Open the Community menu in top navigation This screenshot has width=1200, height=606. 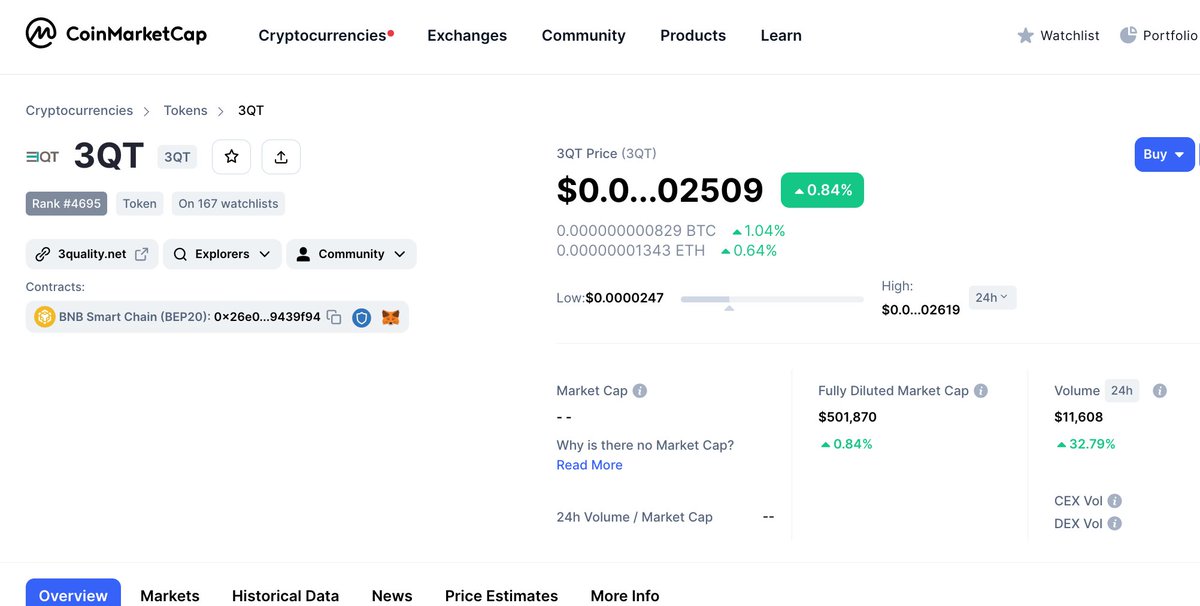click(x=584, y=35)
